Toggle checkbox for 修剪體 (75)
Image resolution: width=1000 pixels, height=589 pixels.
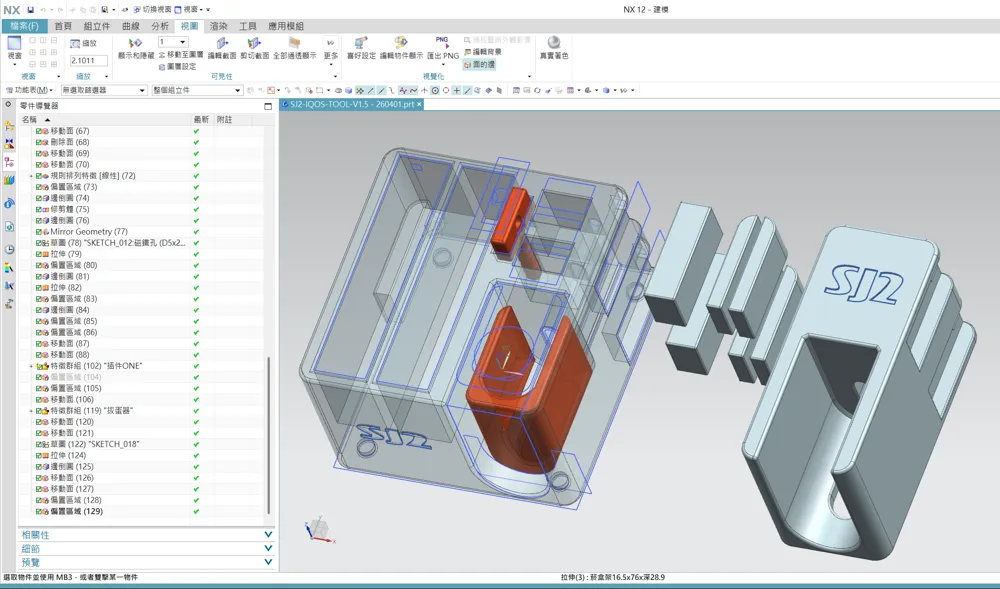pos(39,209)
